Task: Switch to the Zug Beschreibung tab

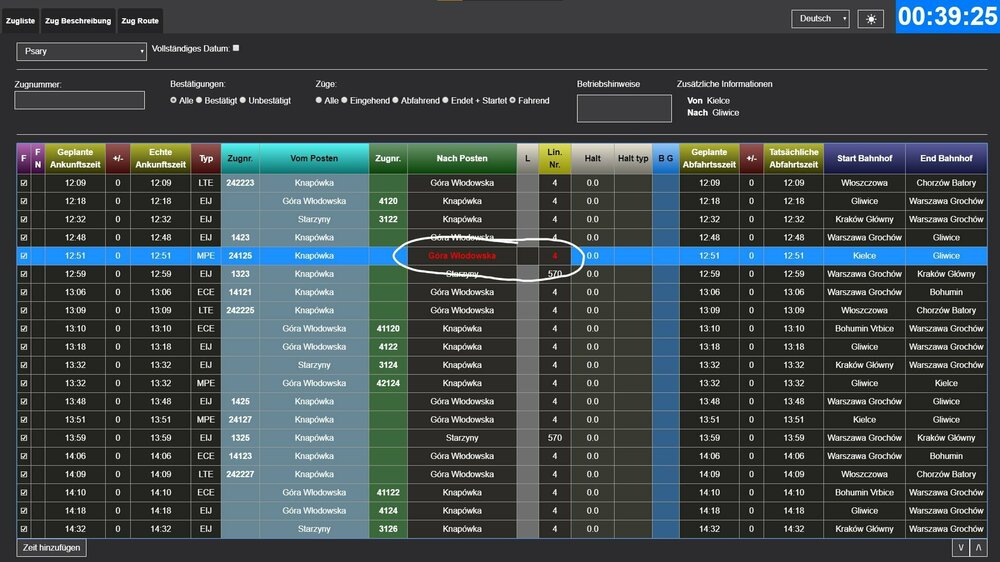Action: click(78, 21)
